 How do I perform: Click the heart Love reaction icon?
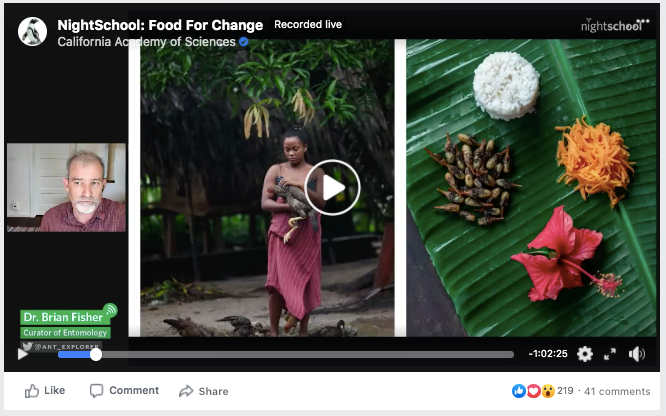pyautogui.click(x=533, y=391)
